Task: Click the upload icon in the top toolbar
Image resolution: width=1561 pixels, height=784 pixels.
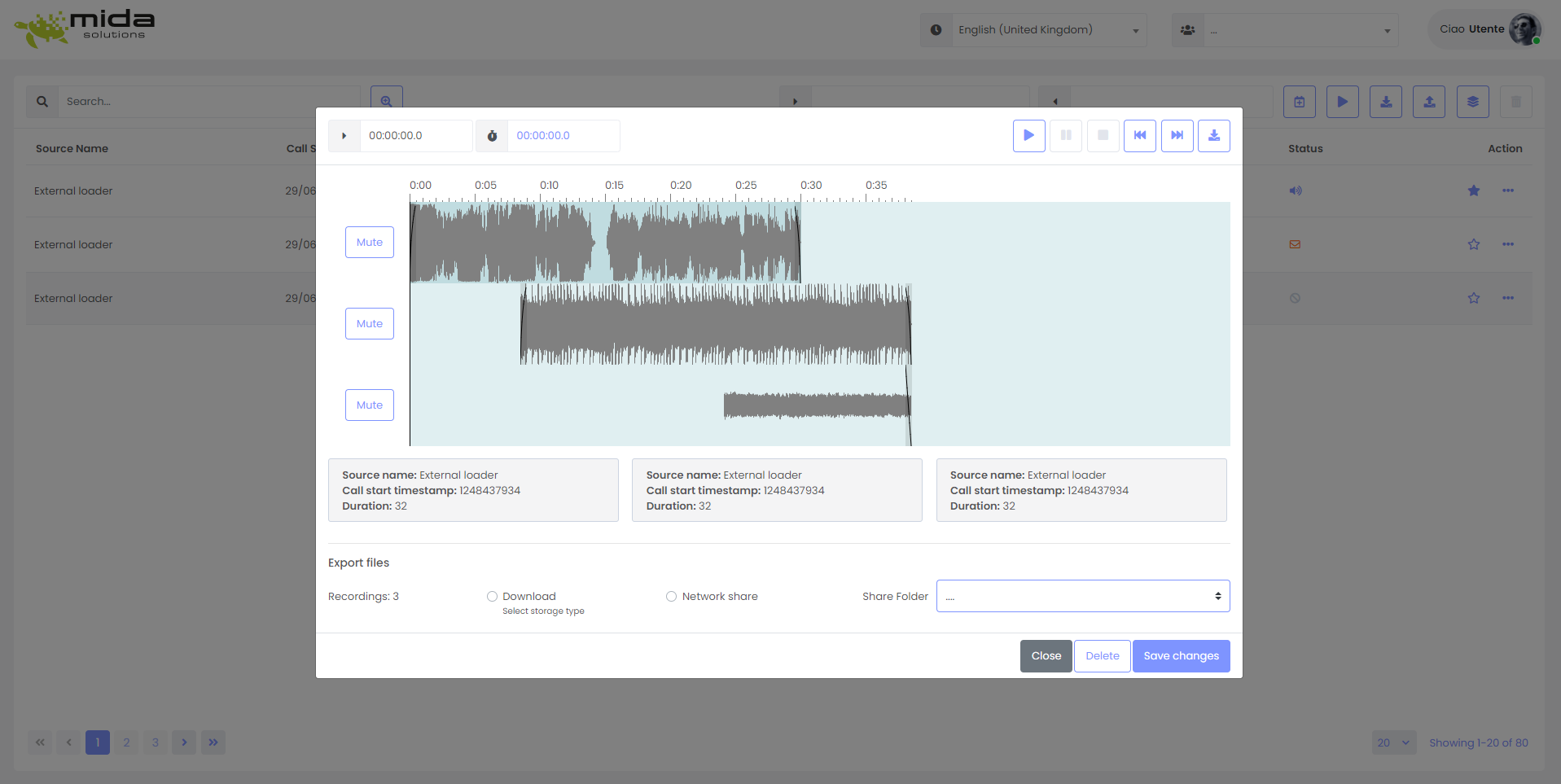Action: pos(1429,102)
